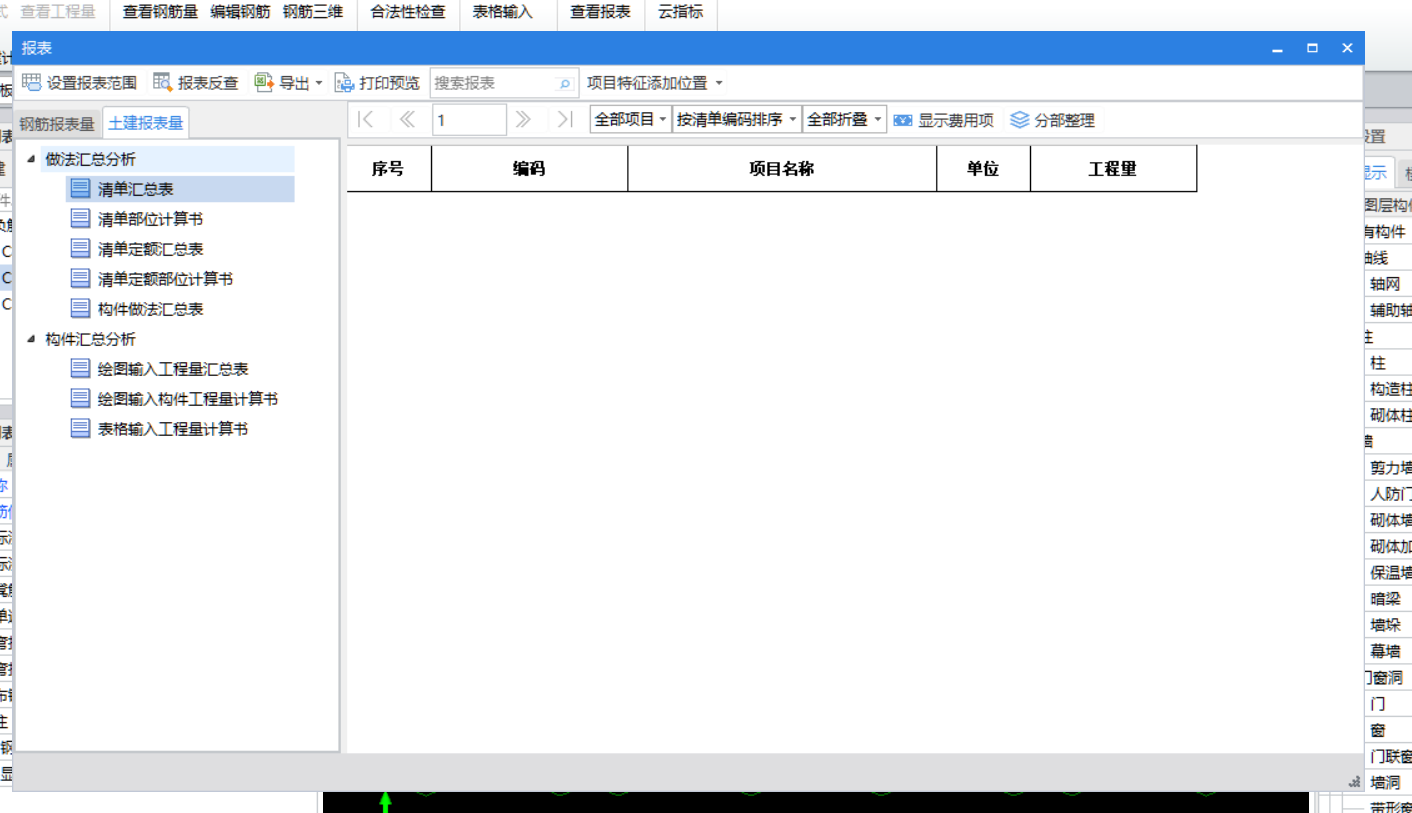Click the 单位 column header
The width and height of the screenshot is (1412, 813).
(x=983, y=169)
